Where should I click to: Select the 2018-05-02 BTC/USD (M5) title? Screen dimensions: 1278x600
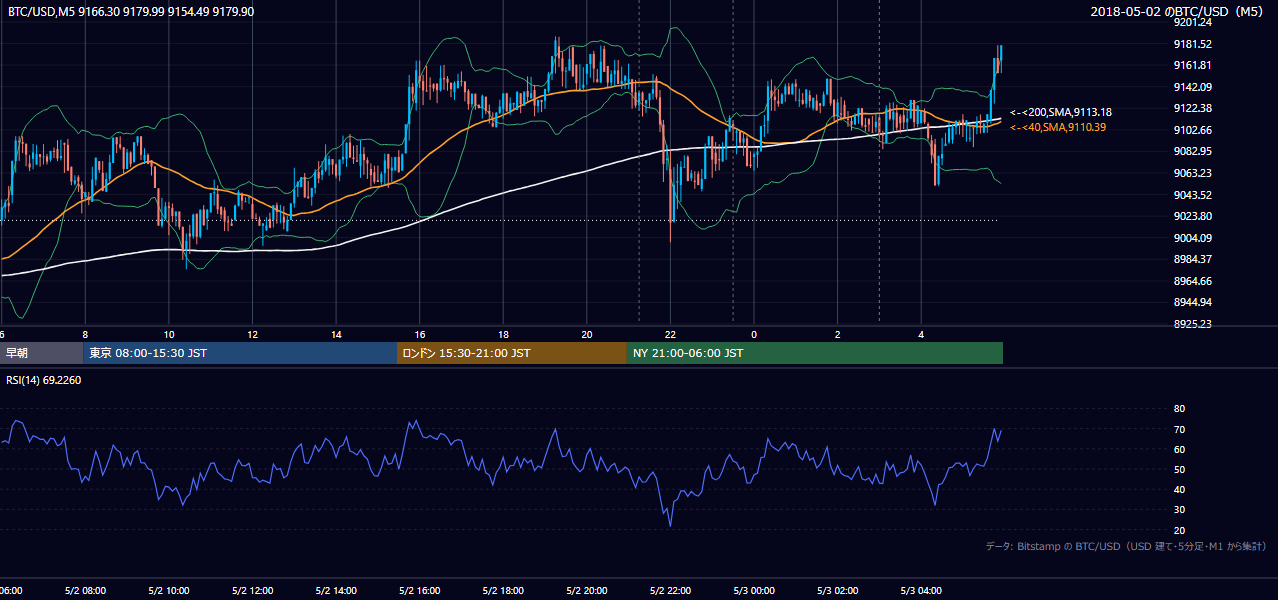tap(1179, 11)
